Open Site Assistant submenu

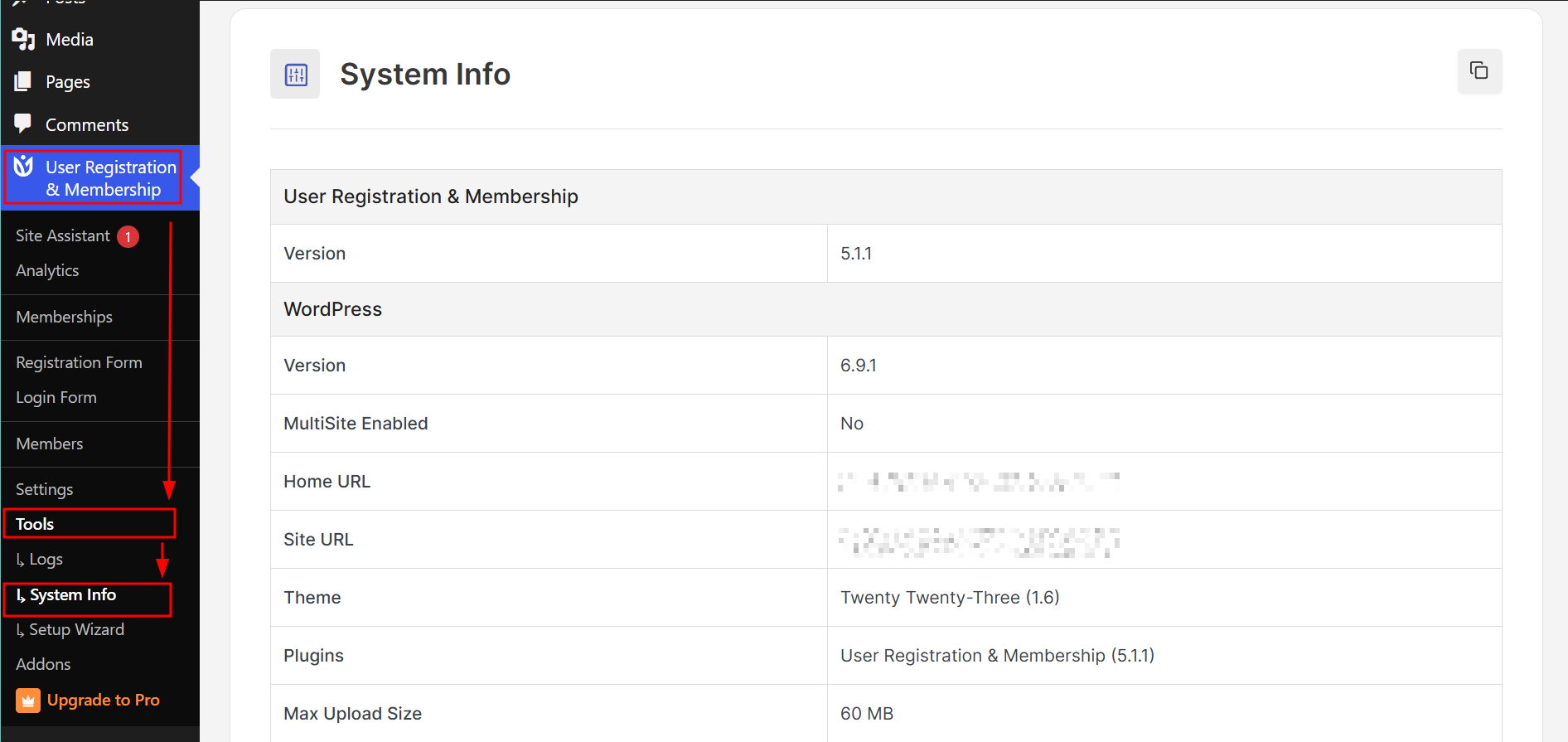coord(63,235)
